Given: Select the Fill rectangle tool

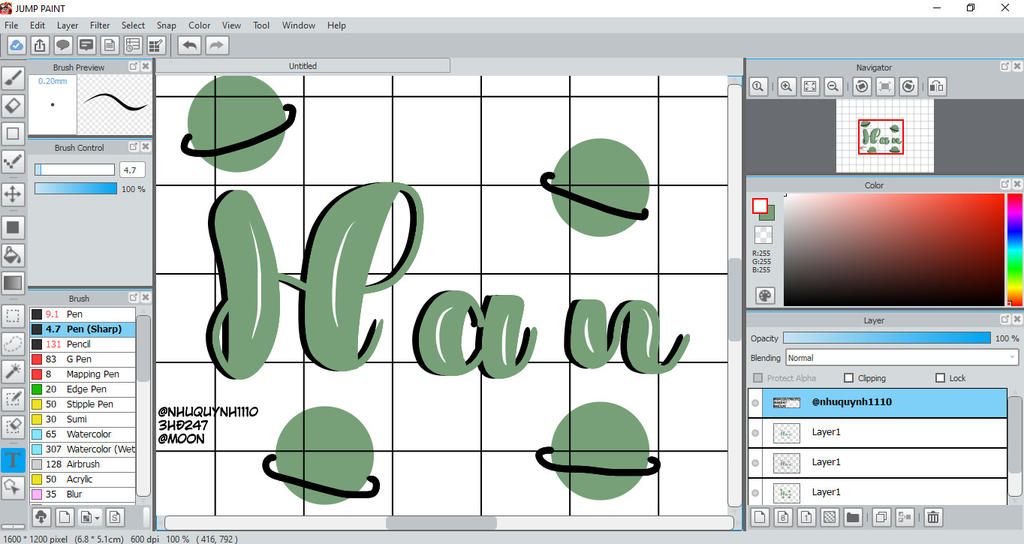Looking at the screenshot, I should 12,227.
